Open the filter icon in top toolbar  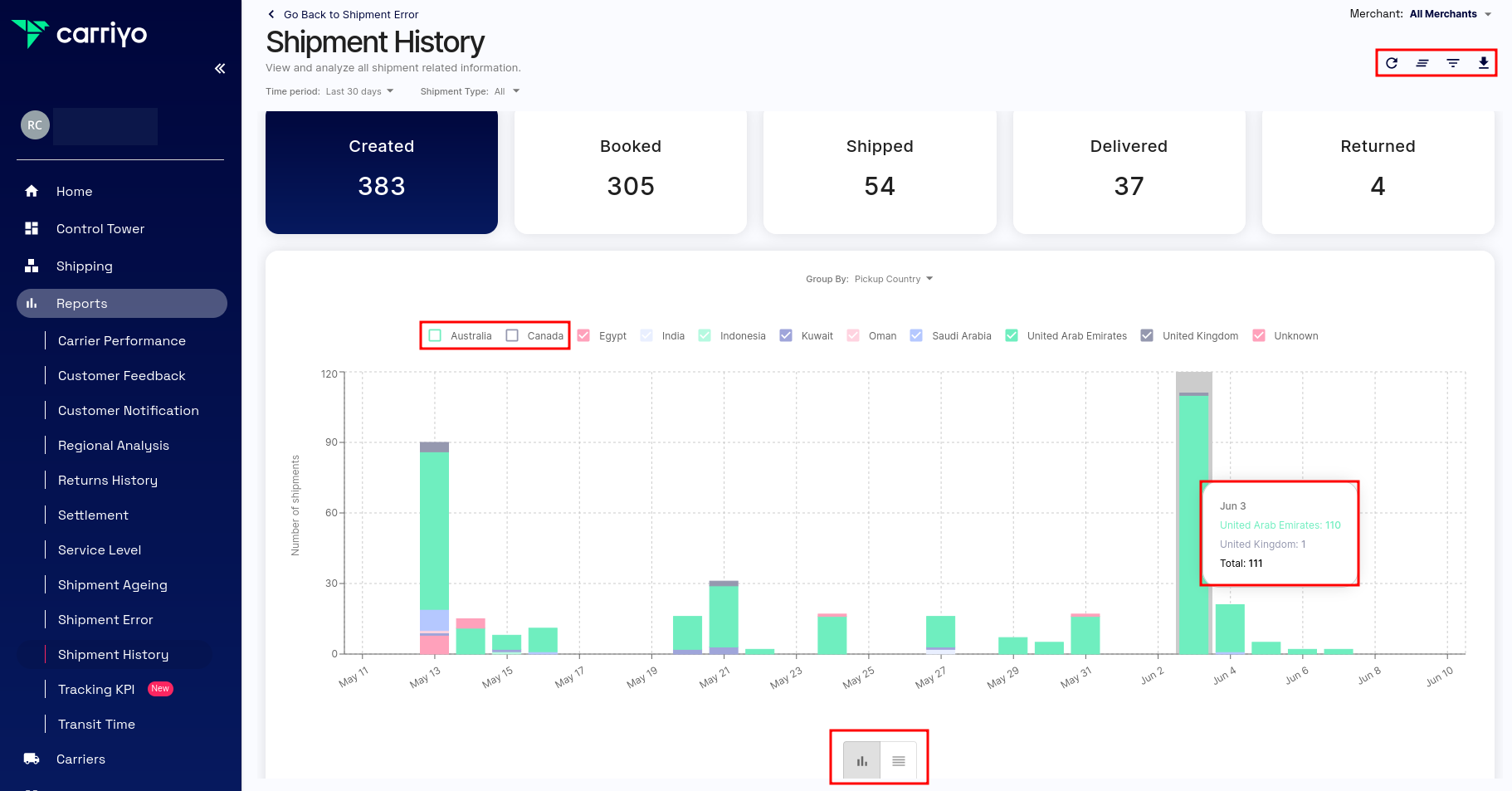(x=1452, y=63)
